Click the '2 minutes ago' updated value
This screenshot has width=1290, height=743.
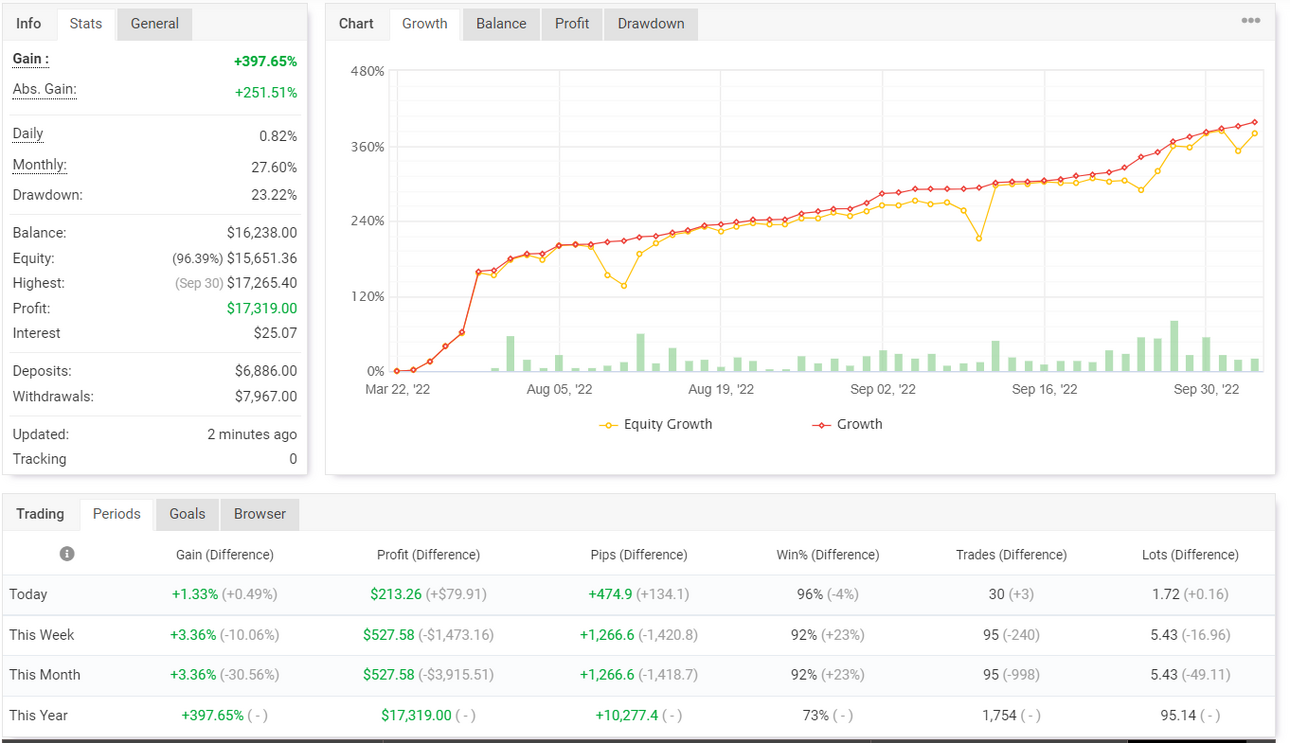click(252, 435)
